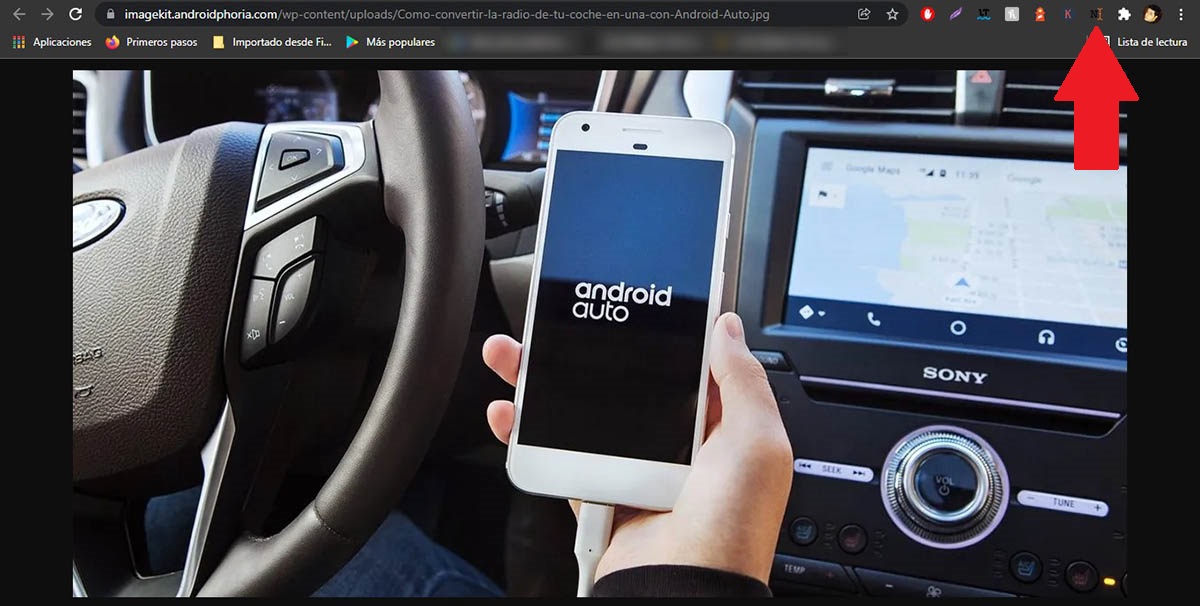
Task: Open the Chrome three-dot menu
Action: 1181,14
